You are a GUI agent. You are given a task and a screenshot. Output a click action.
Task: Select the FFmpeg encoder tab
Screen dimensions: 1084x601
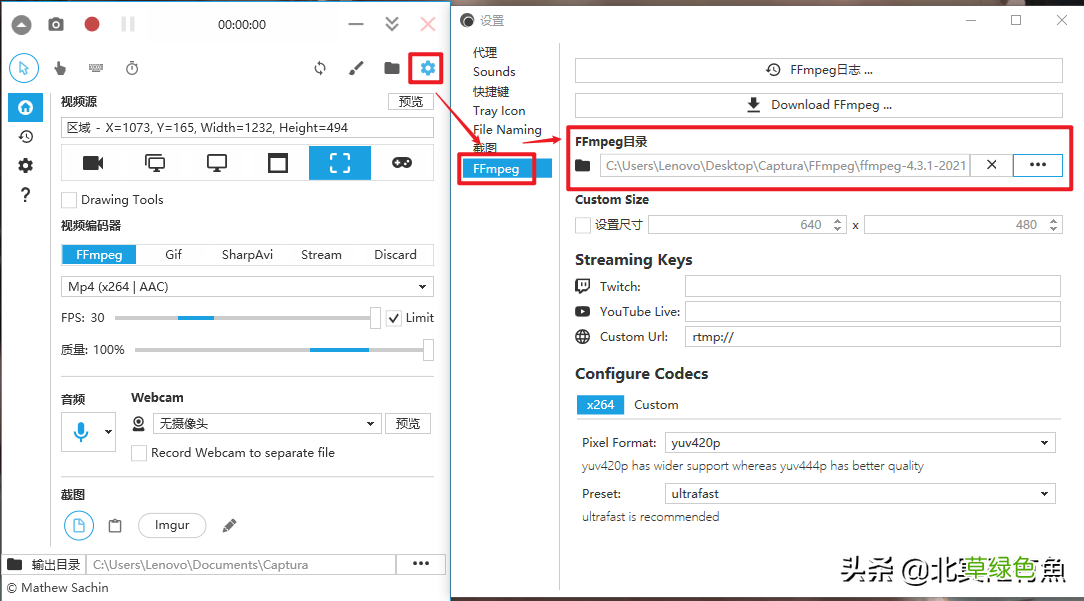[x=99, y=255]
